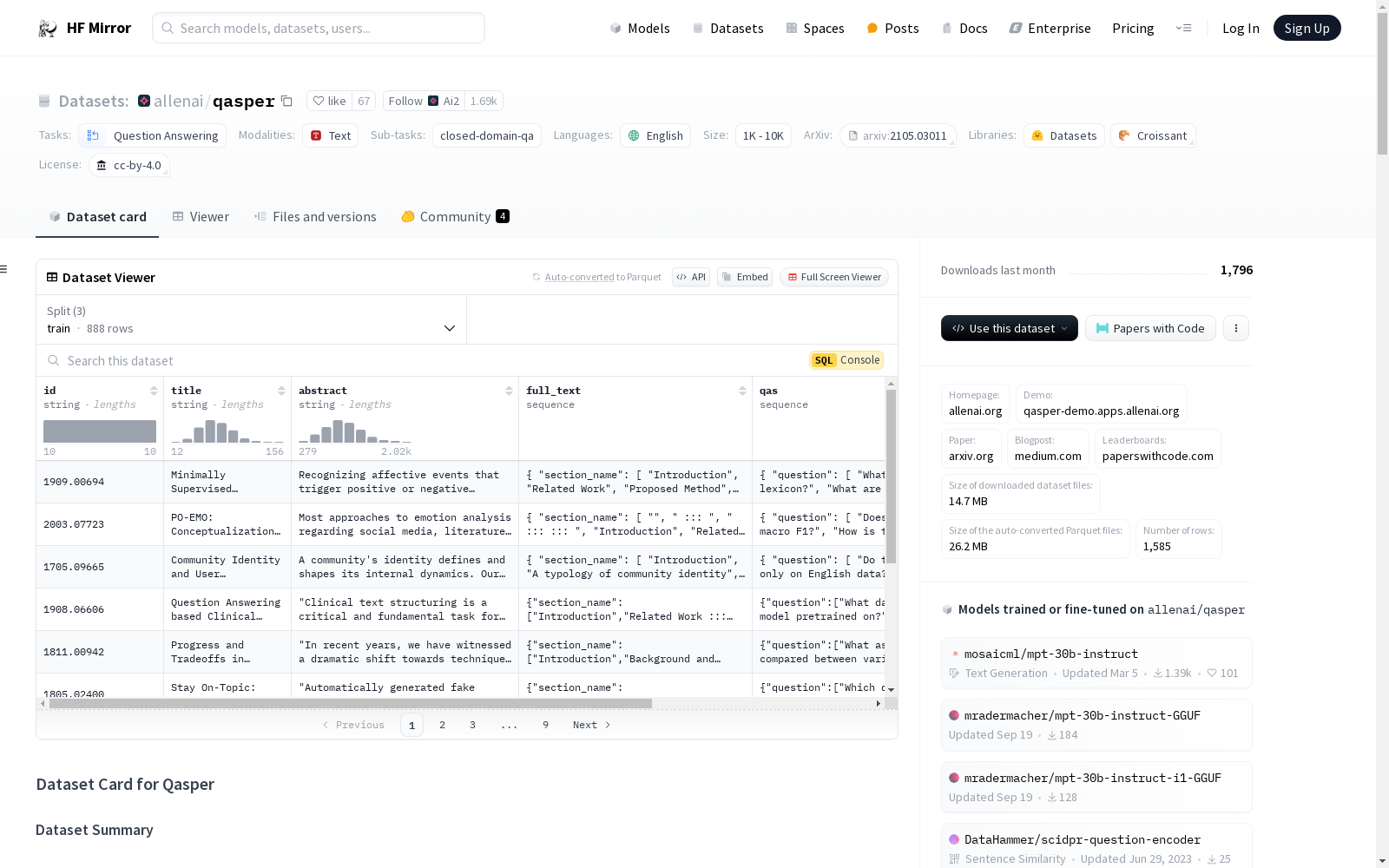Click the Embed button
1389x868 pixels.
745,277
